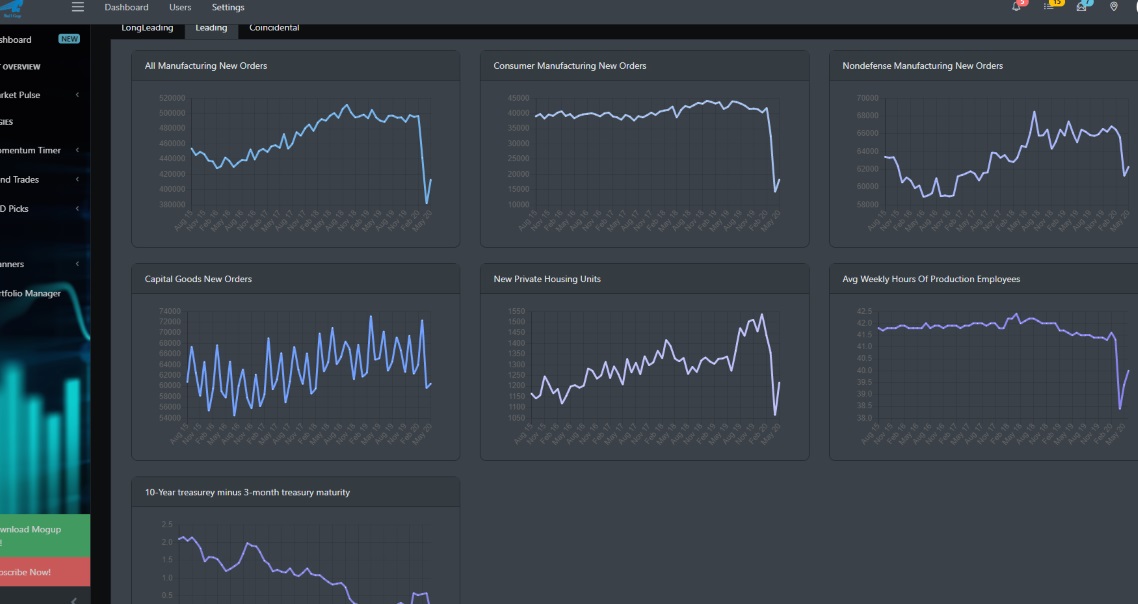Switch to the Coincidental tab

coord(274,28)
